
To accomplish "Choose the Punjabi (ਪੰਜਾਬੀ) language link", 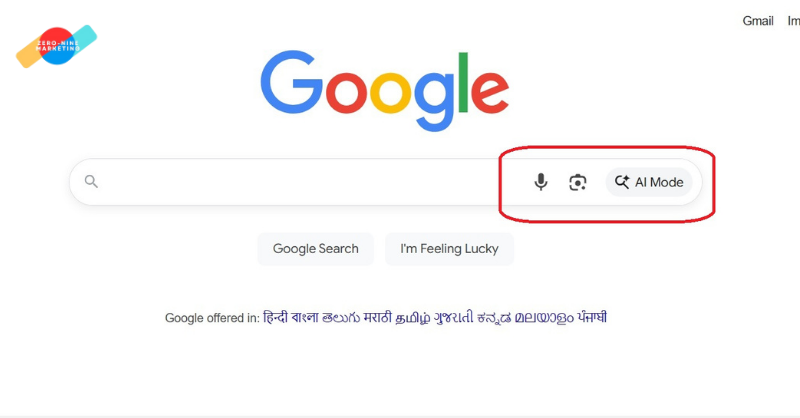I will pos(592,318).
